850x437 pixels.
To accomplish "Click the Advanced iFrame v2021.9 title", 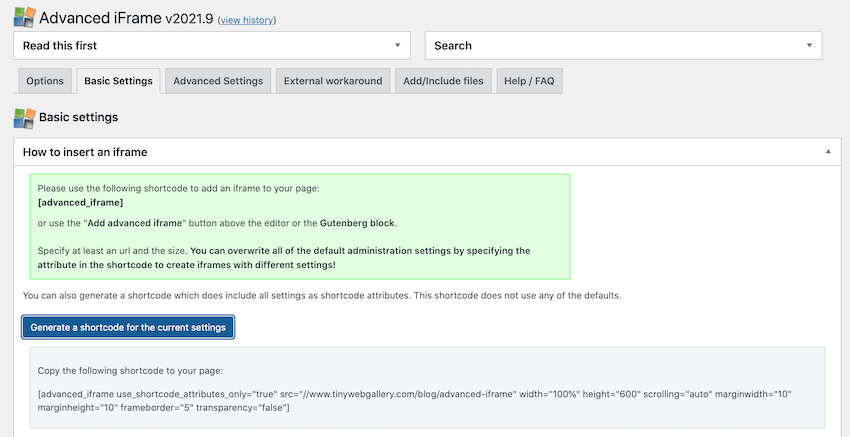I will point(126,18).
